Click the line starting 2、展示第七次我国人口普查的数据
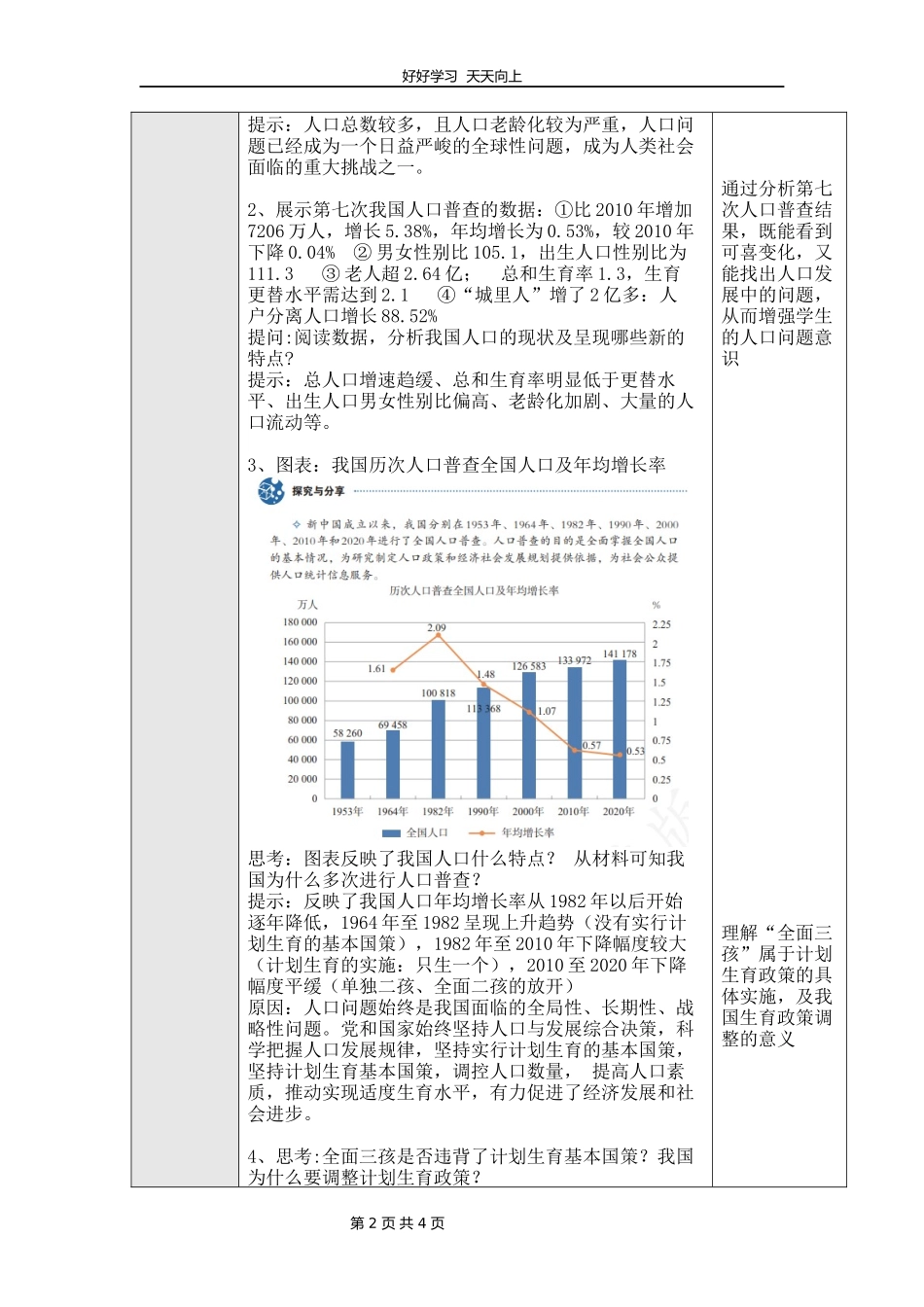Image resolution: width=924 pixels, height=1307 pixels. coord(471,210)
